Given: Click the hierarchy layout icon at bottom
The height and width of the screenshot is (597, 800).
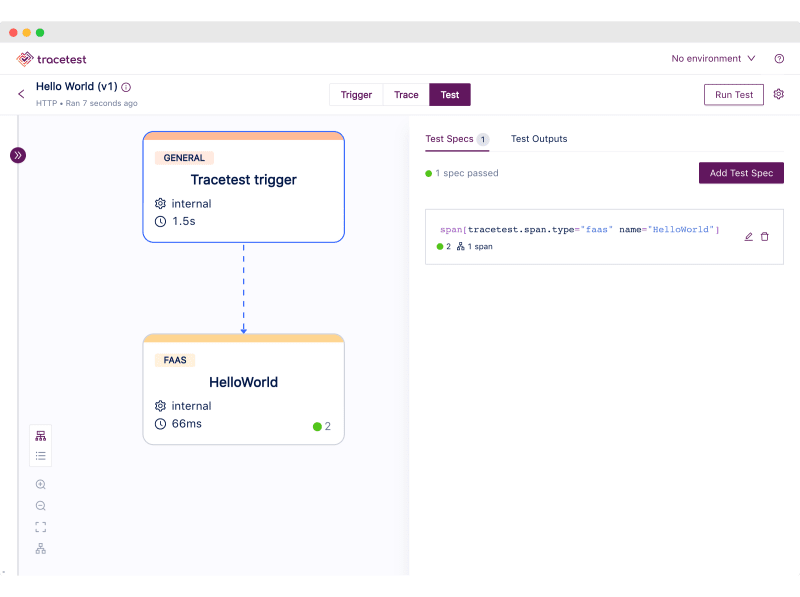Looking at the screenshot, I should [41, 549].
